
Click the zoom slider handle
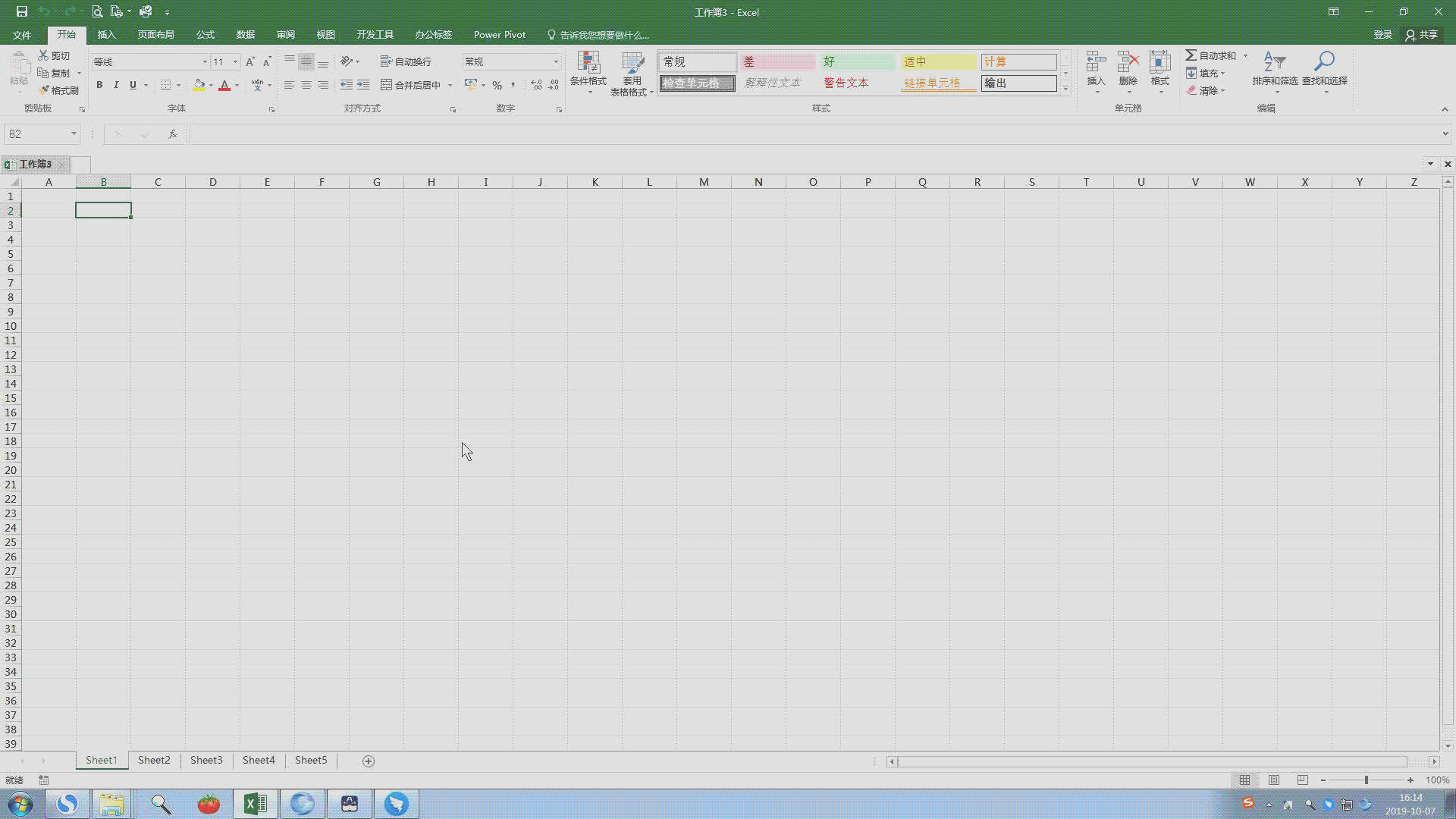tap(1366, 780)
